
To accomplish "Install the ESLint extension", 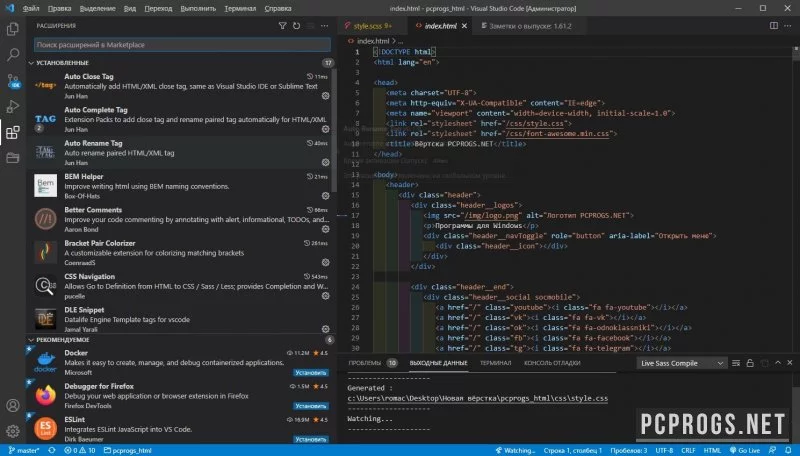I will pyautogui.click(x=311, y=439).
